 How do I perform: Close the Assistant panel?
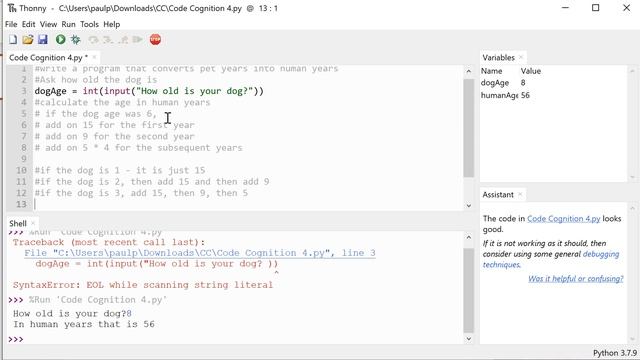coord(520,195)
